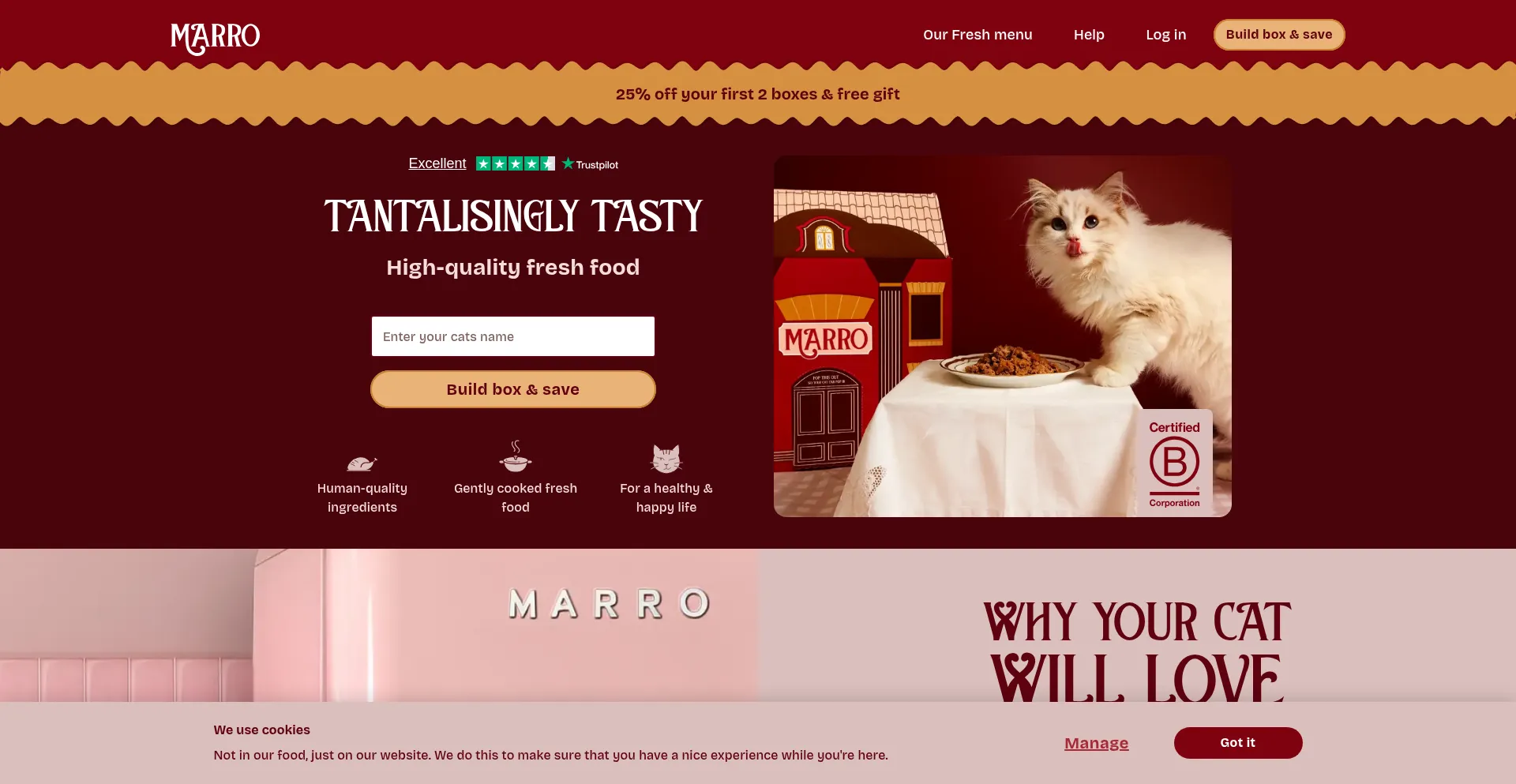Click the cat with food hero image
The image size is (1516, 784).
click(x=1002, y=336)
